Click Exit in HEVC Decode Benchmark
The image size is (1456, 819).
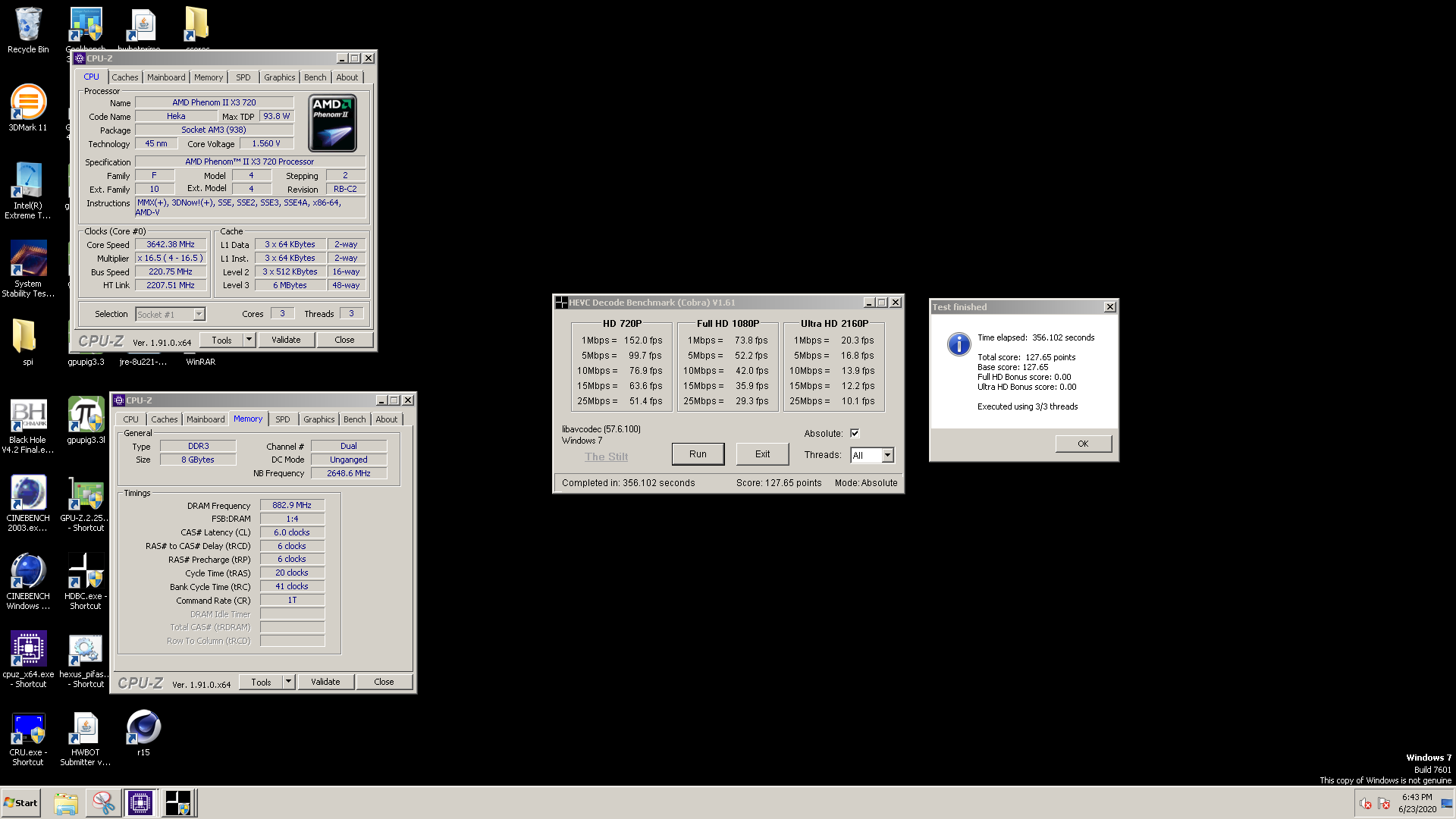click(x=762, y=454)
